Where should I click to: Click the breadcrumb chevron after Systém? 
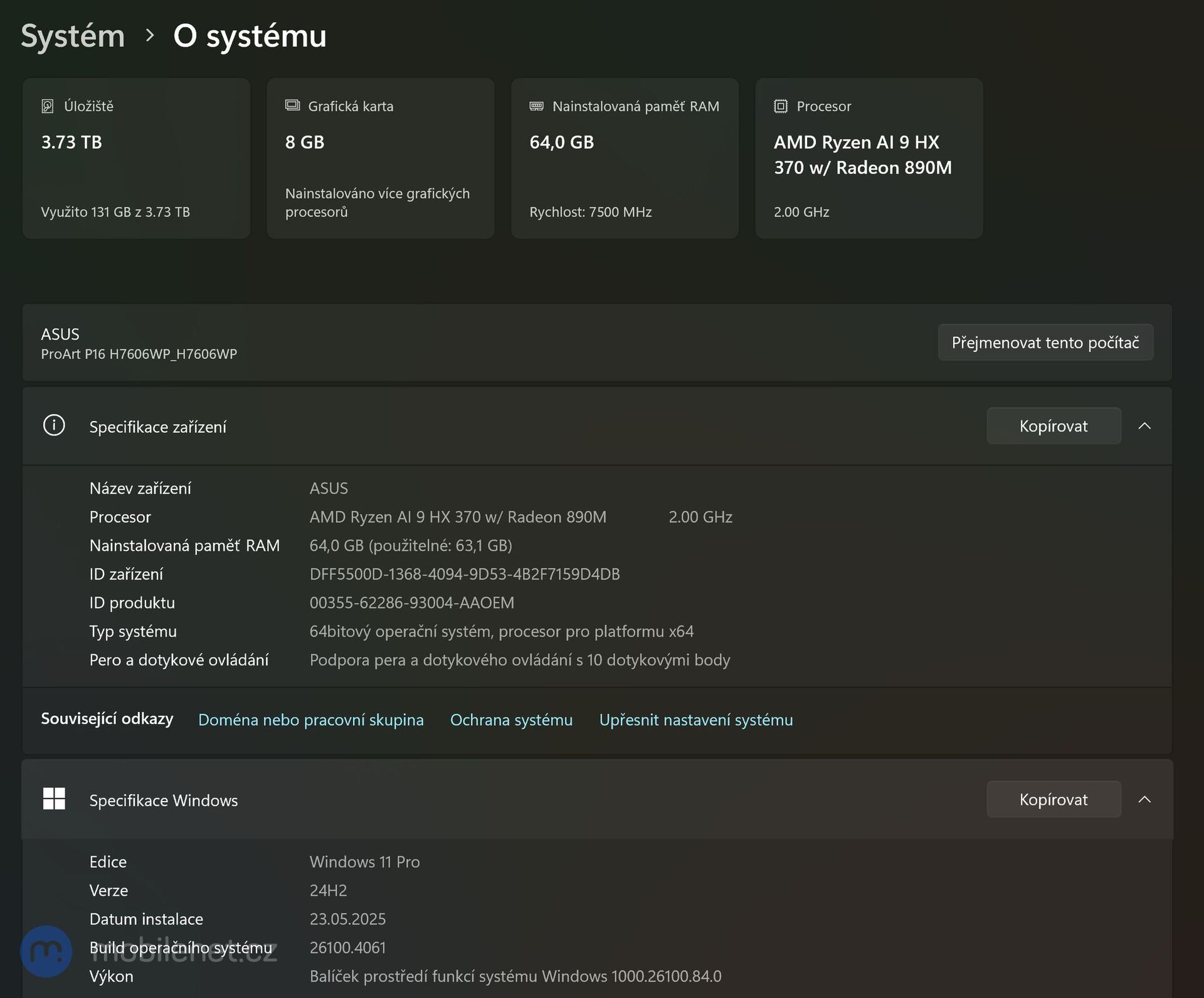pyautogui.click(x=149, y=36)
